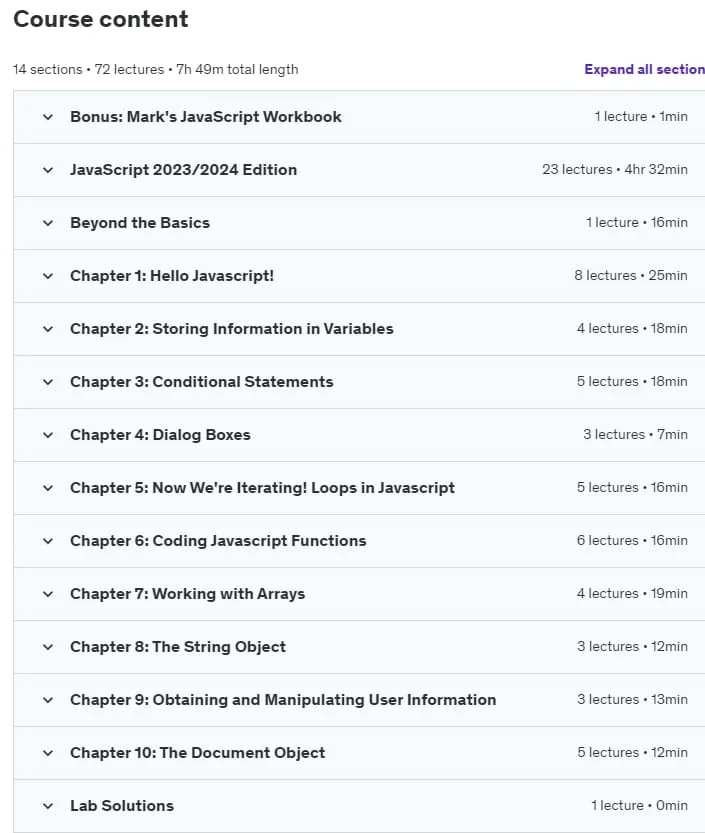705x833 pixels.
Task: Click Lab Solutions section title
Action: point(122,806)
